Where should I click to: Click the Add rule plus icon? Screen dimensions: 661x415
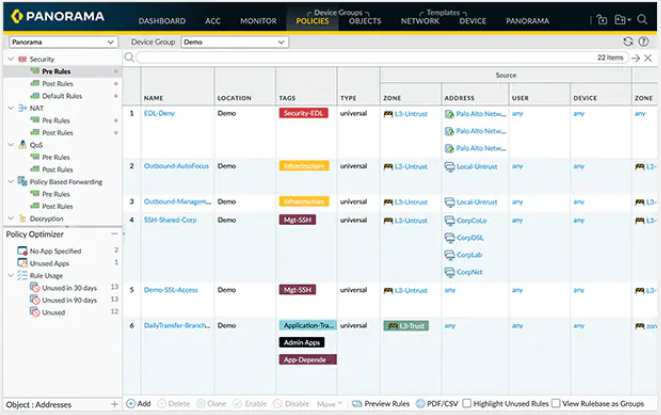pyautogui.click(x=131, y=404)
